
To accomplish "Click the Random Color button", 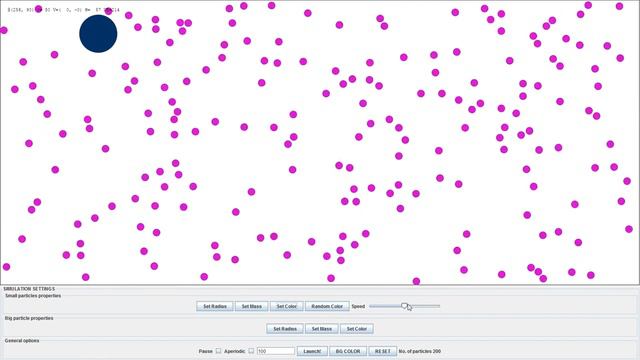I will 327,306.
